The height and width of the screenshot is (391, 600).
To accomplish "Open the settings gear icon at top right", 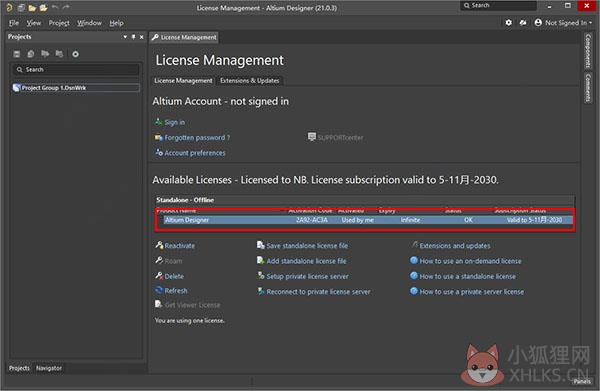I will (509, 23).
